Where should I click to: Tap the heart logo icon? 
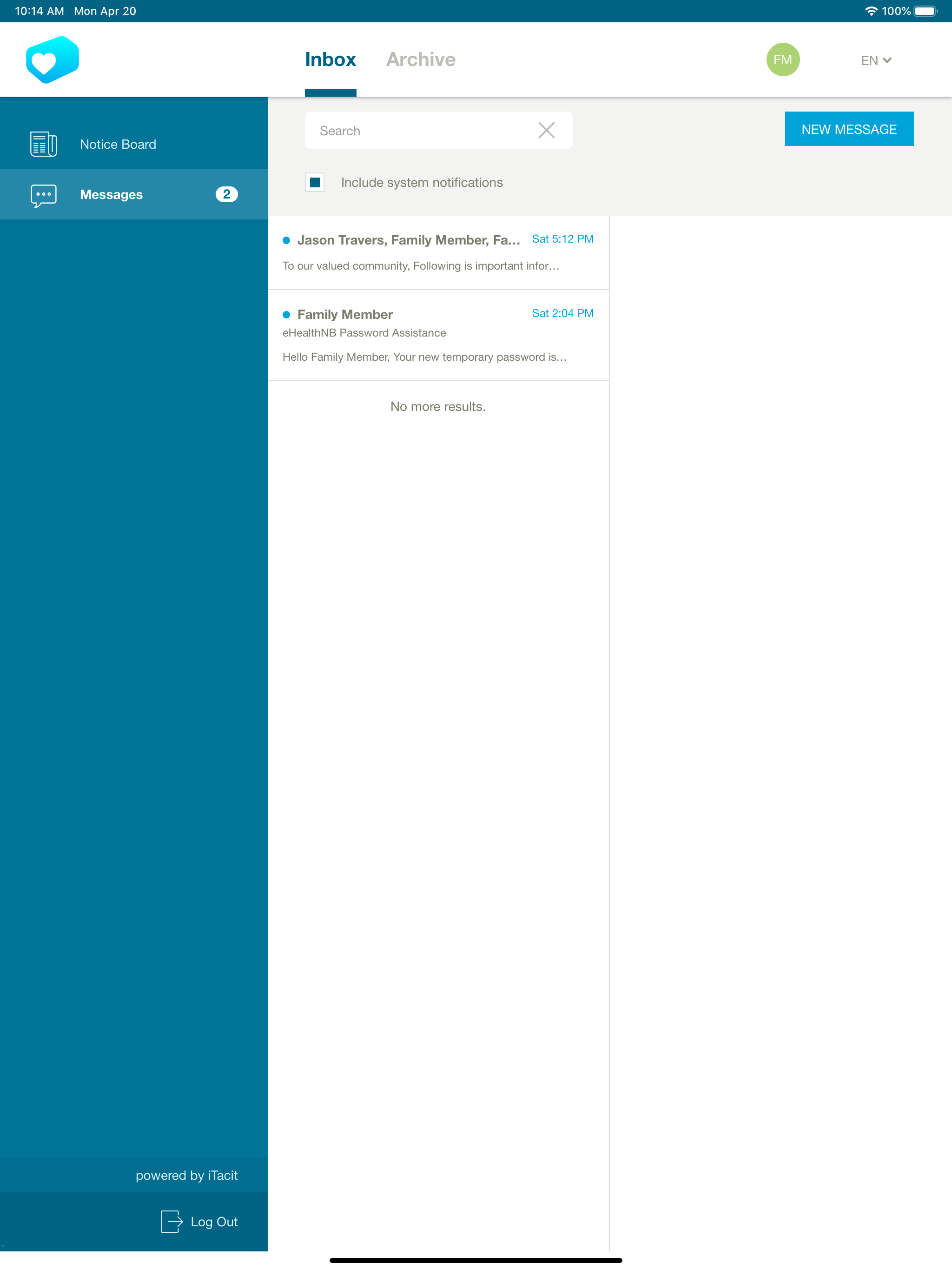52,60
